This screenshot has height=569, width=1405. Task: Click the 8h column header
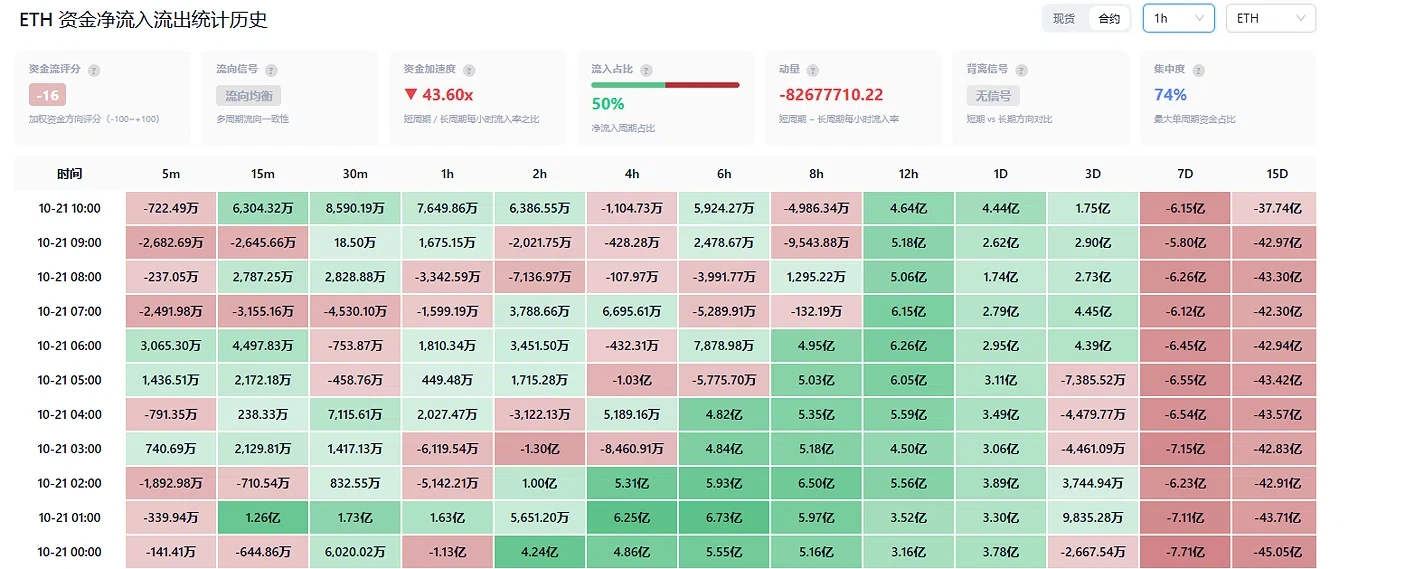pyautogui.click(x=816, y=174)
